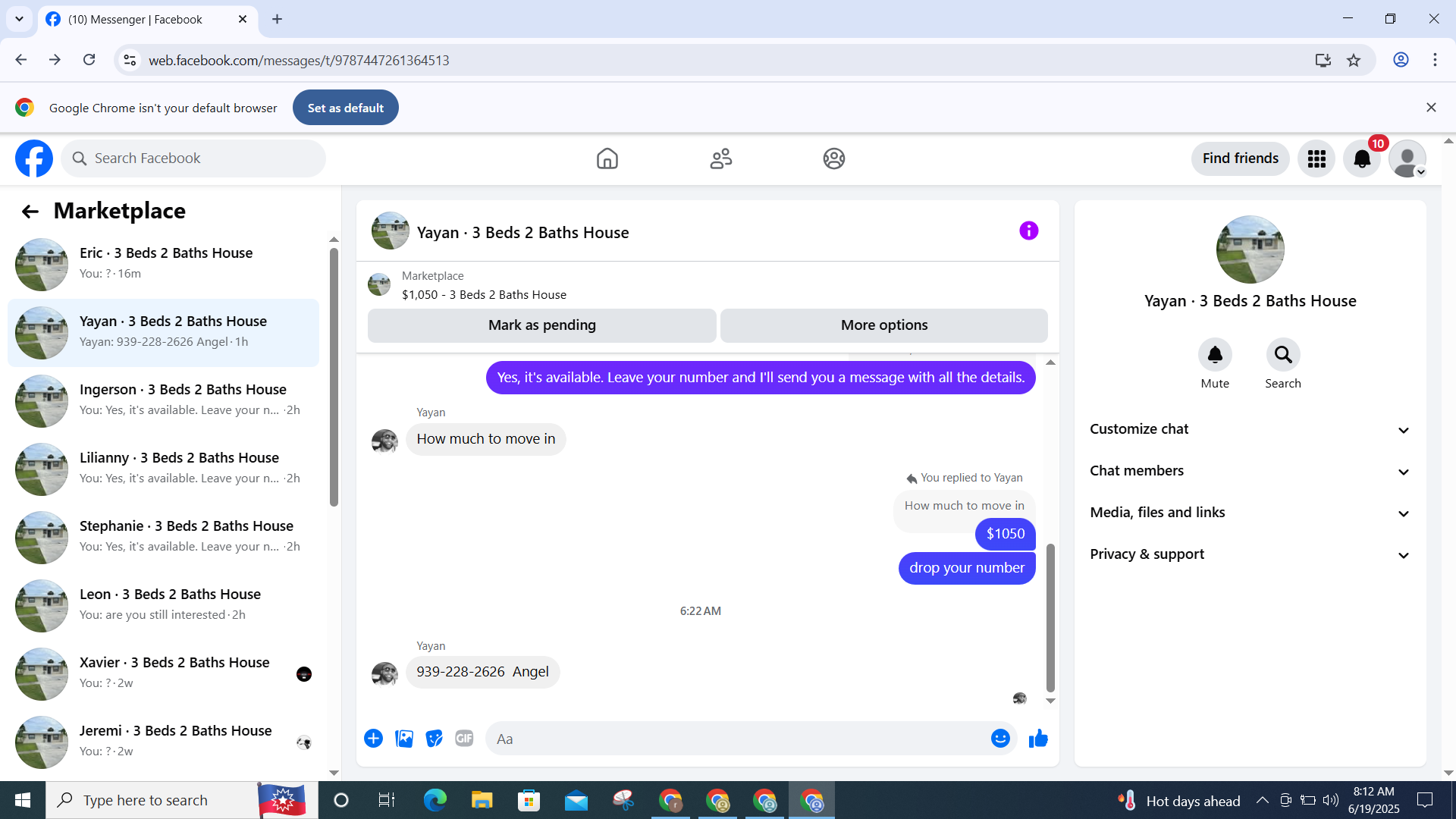Open File Explorer from the taskbar
This screenshot has width=1456, height=819.
click(482, 800)
